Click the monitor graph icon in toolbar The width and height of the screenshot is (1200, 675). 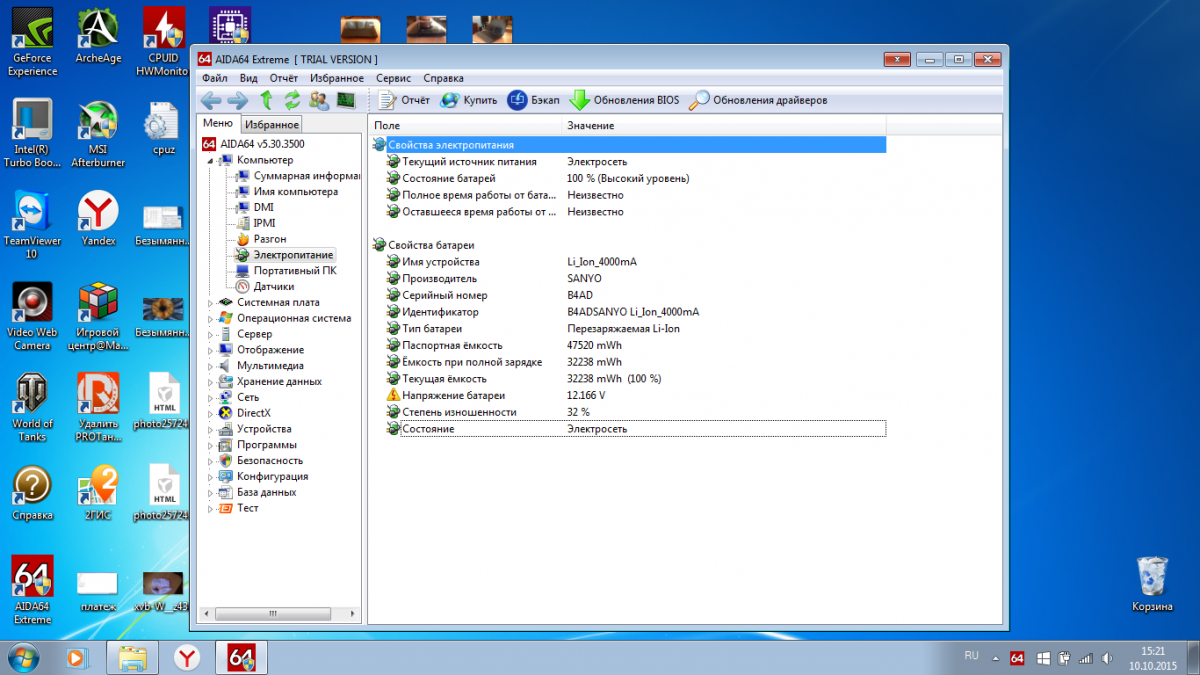click(346, 100)
